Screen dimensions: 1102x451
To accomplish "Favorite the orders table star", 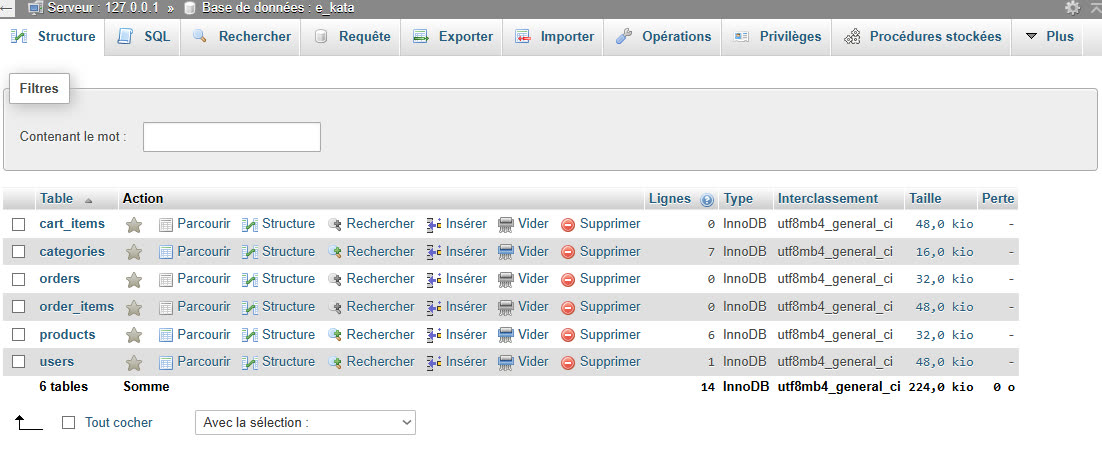I will click(x=134, y=280).
